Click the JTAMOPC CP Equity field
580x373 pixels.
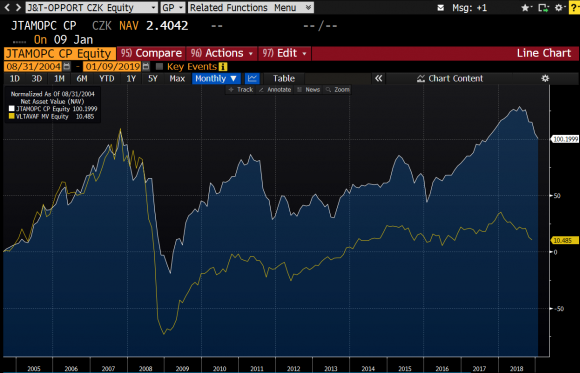click(x=60, y=53)
